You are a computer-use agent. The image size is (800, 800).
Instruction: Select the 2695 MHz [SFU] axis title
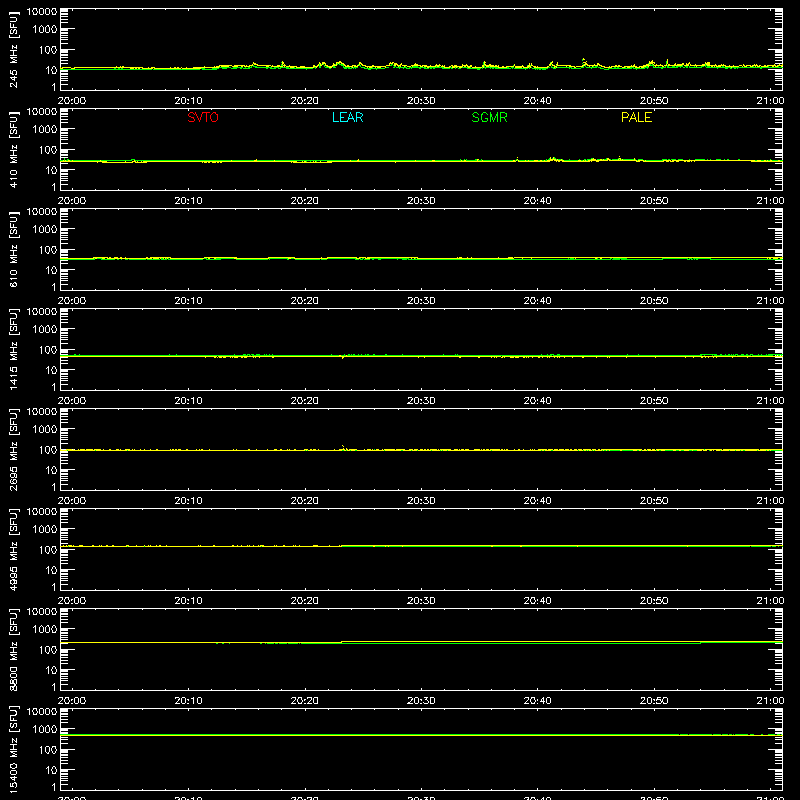pyautogui.click(x=13, y=449)
